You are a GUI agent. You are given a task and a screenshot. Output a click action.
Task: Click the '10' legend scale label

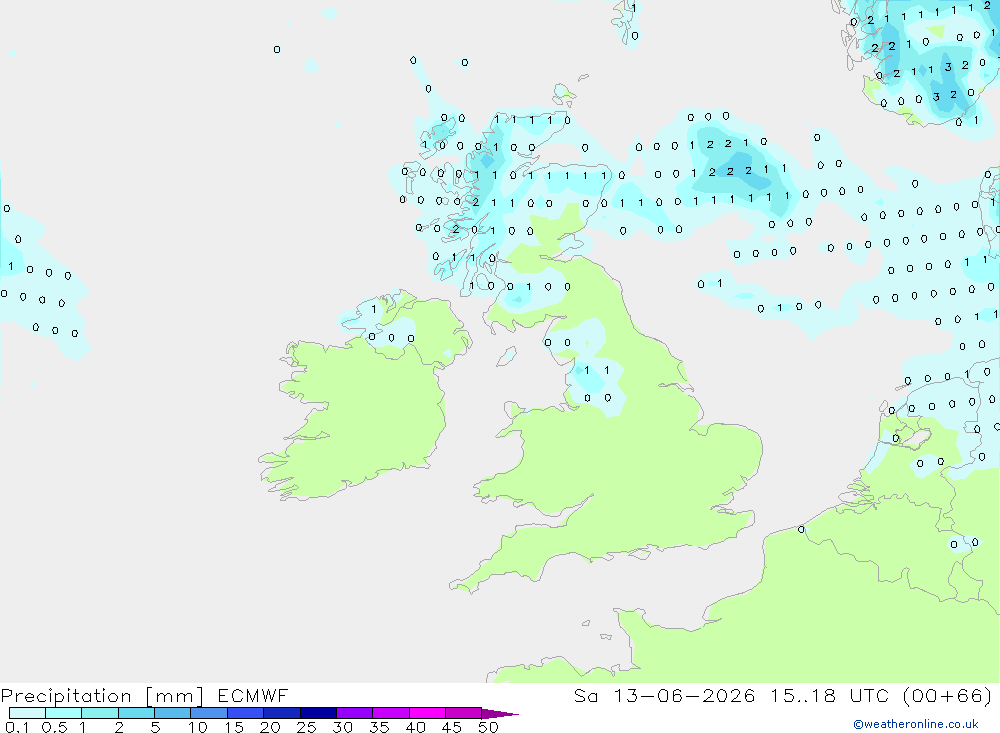197,727
